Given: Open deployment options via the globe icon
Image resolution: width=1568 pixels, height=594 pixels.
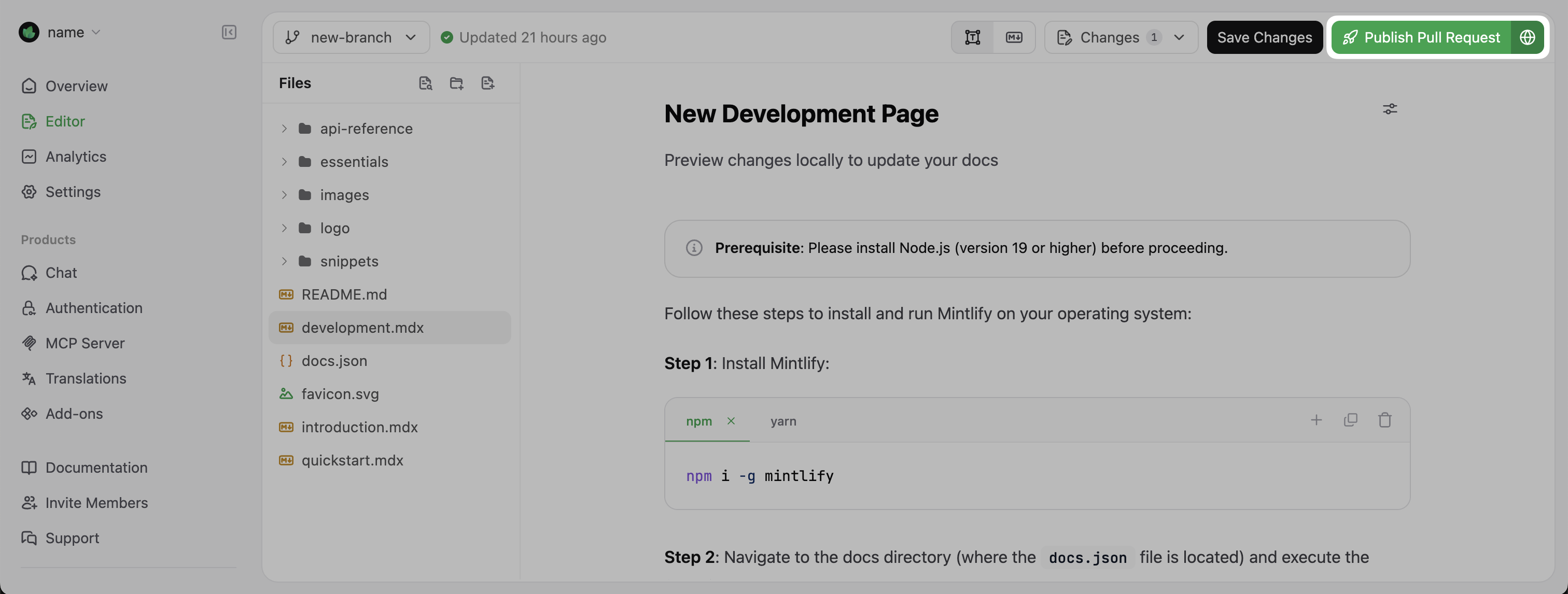Looking at the screenshot, I should click(x=1528, y=37).
